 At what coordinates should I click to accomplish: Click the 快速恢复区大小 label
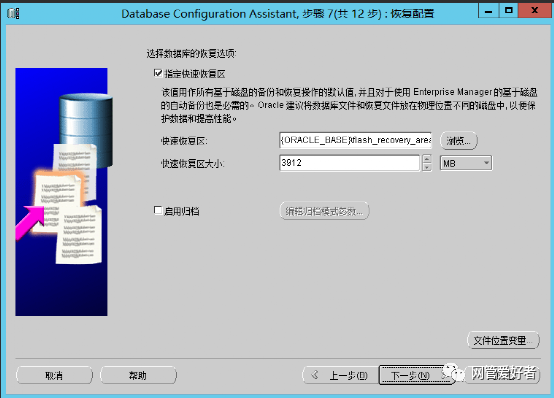193,164
